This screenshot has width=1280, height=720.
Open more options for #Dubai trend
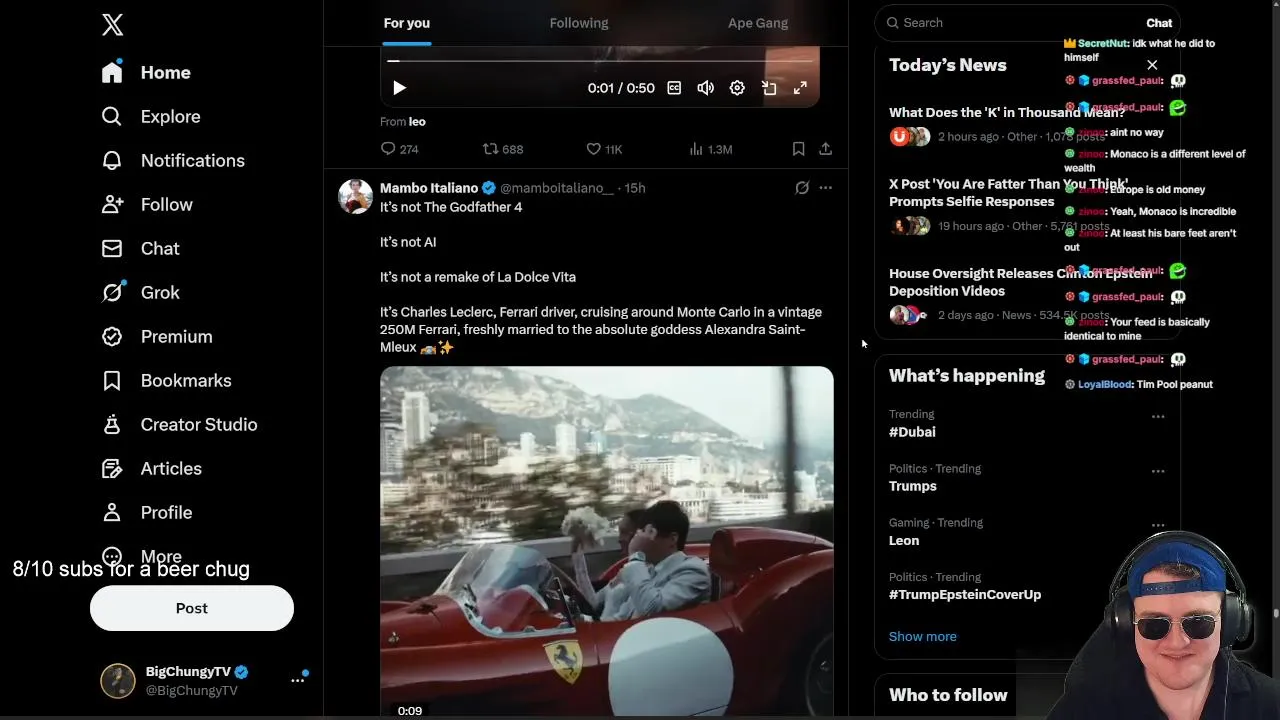click(x=1158, y=416)
